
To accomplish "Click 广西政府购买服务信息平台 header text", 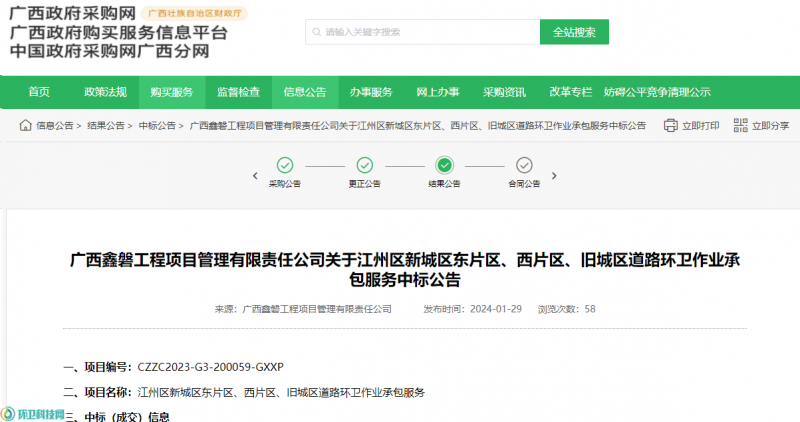I will pos(118,33).
